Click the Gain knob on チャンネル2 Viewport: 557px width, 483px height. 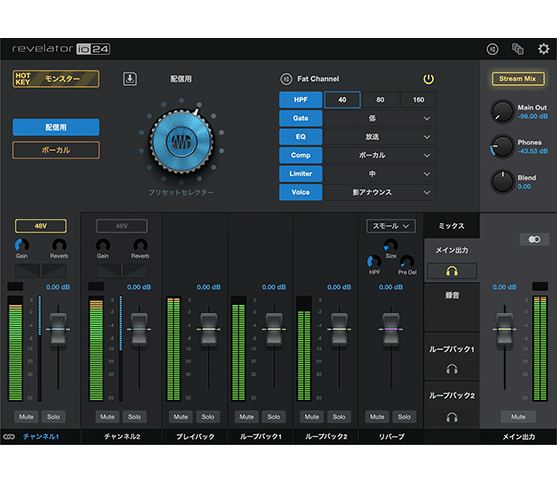pyautogui.click(x=103, y=245)
